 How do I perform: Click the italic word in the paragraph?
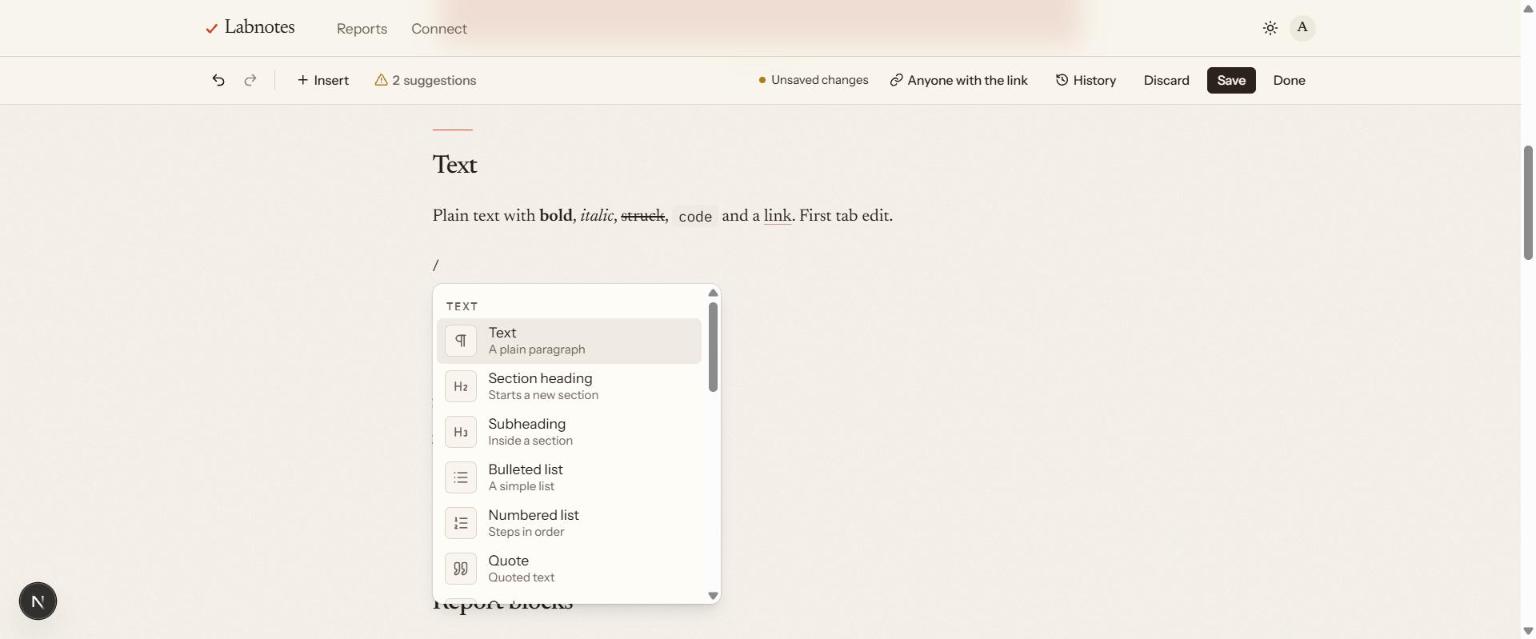click(597, 216)
